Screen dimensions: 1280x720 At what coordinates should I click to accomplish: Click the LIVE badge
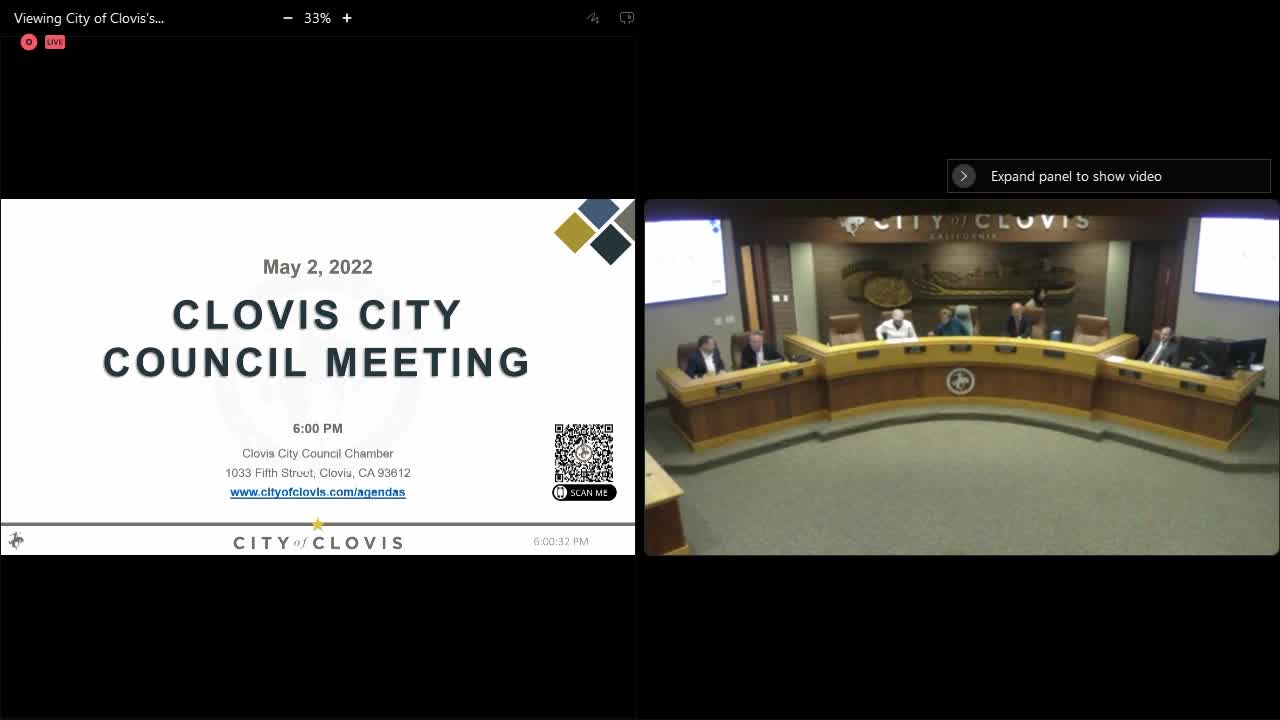click(55, 42)
